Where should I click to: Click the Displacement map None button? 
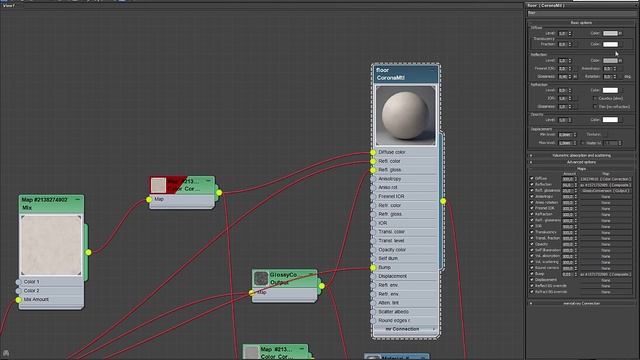point(606,280)
